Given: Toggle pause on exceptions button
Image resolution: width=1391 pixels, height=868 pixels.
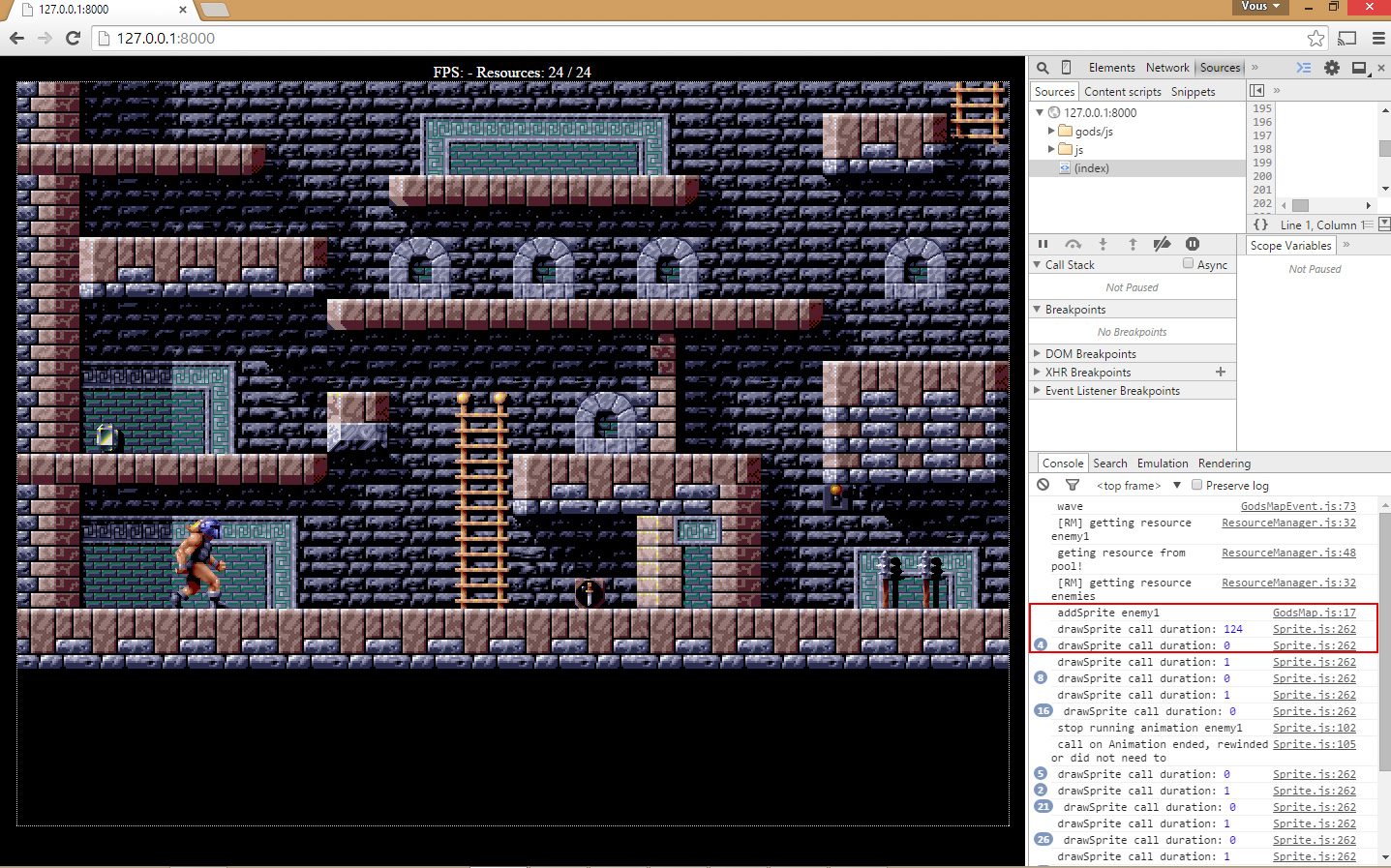Looking at the screenshot, I should click(x=1193, y=245).
